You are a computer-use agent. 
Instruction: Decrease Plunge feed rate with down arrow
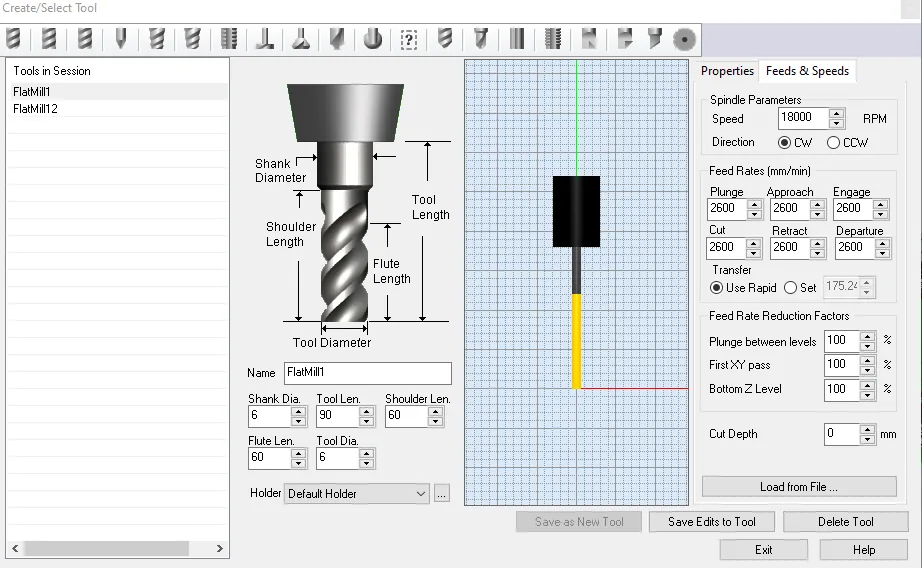click(x=754, y=214)
